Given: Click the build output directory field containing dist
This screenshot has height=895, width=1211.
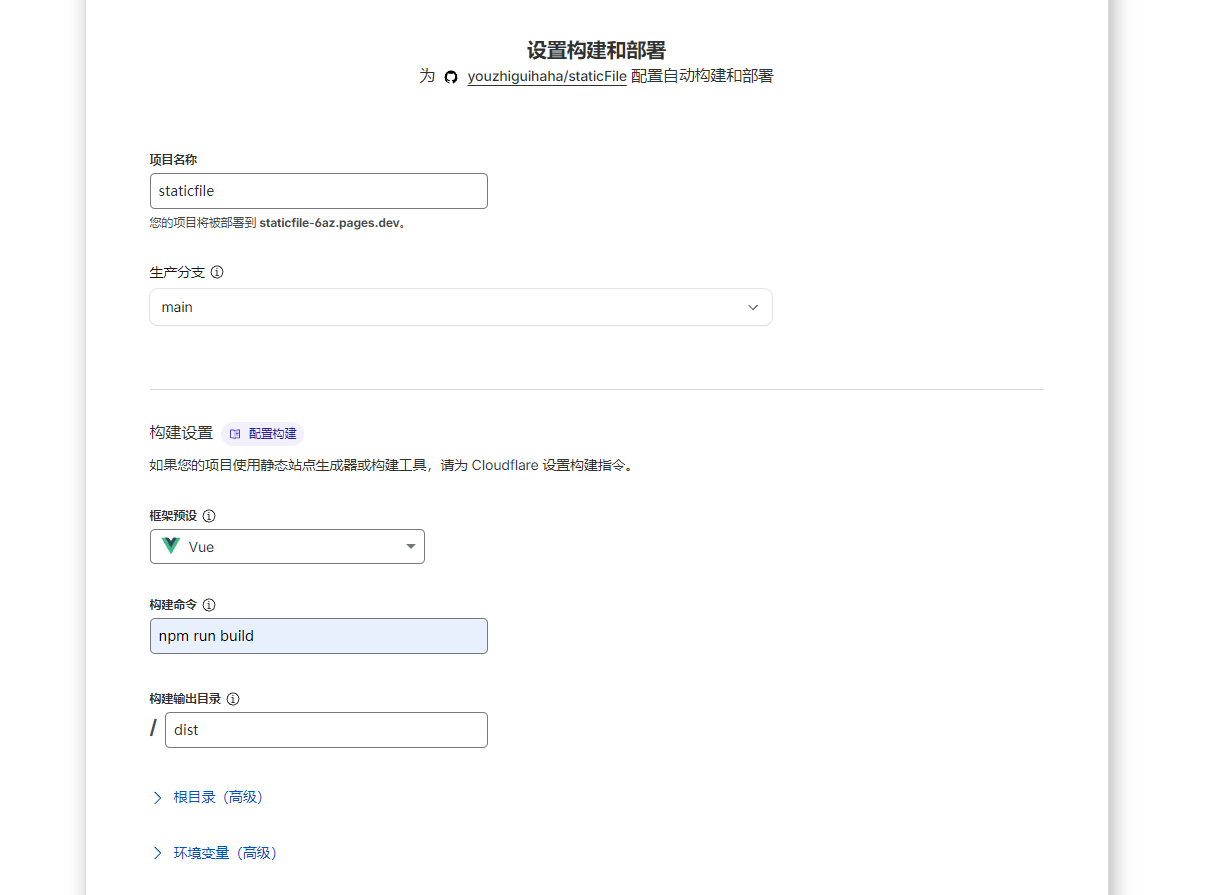Looking at the screenshot, I should coord(326,730).
